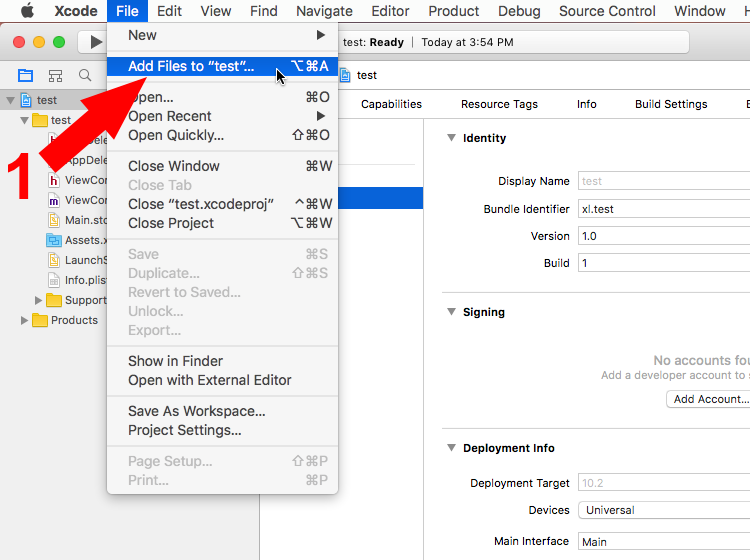This screenshot has width=750, height=560.
Task: Collapse the Identity section
Action: tap(451, 138)
